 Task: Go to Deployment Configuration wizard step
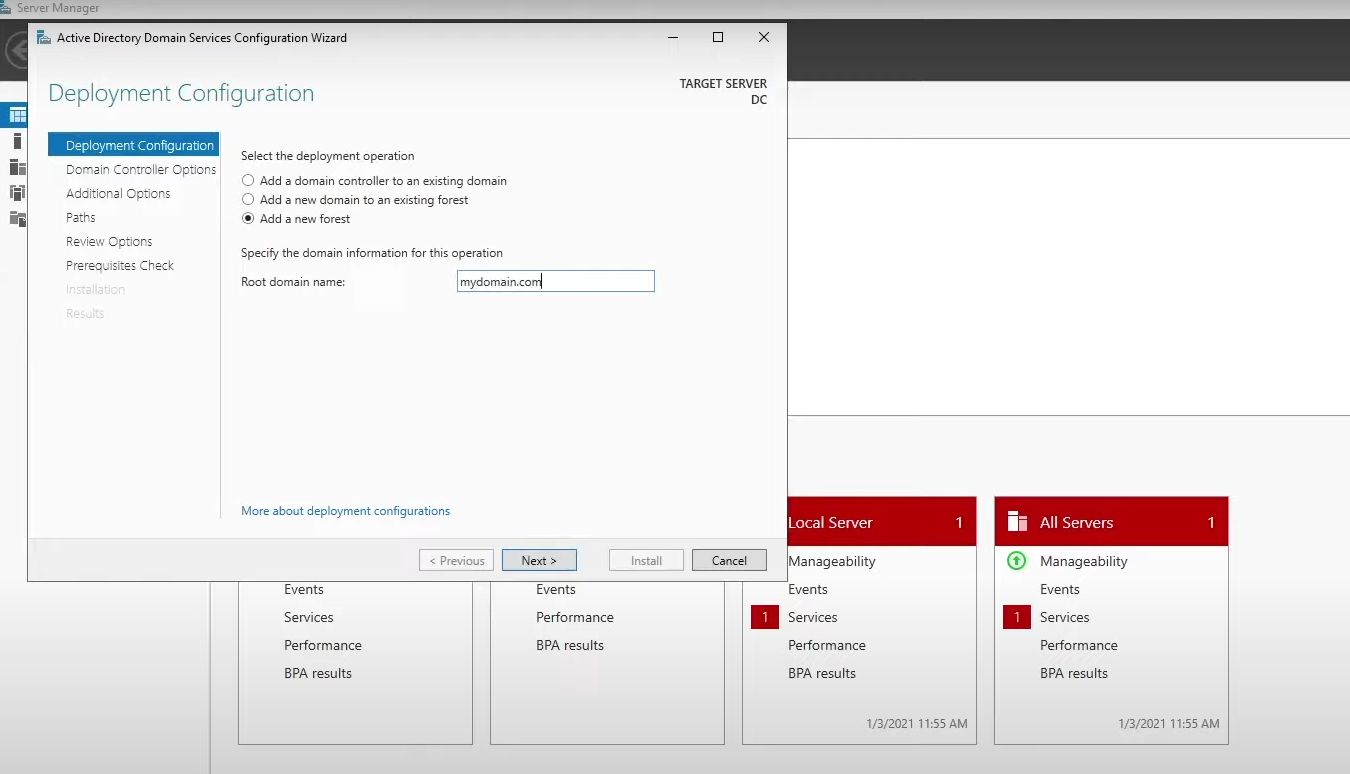(x=133, y=145)
